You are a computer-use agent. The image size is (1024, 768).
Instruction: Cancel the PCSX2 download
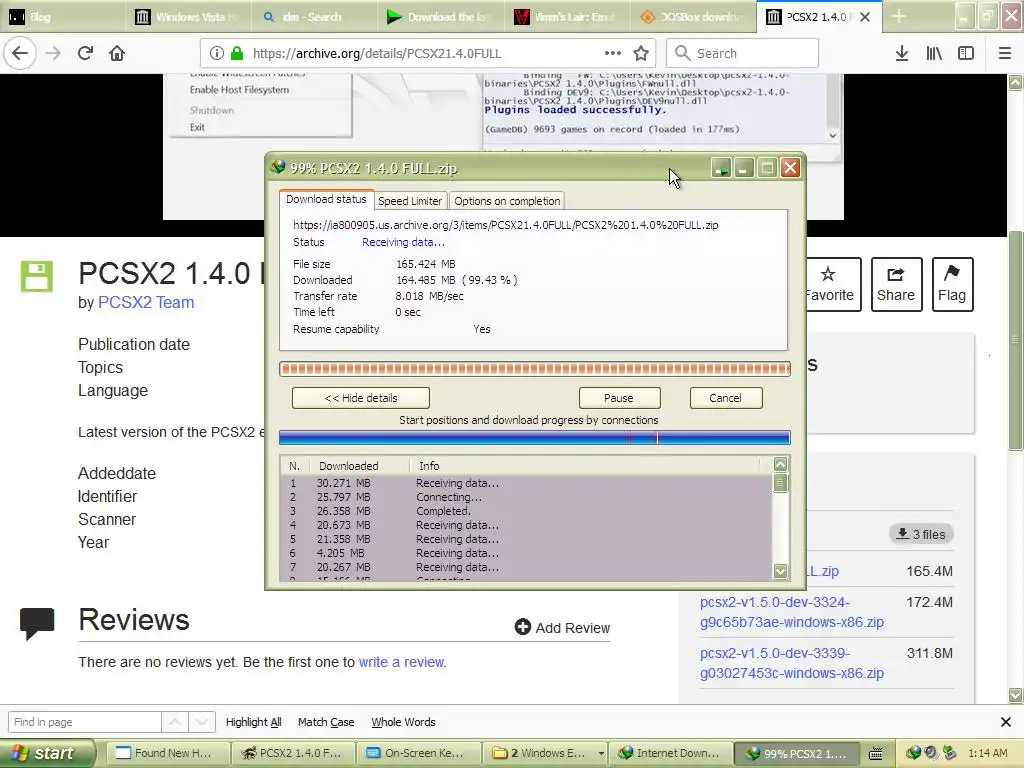pos(726,398)
